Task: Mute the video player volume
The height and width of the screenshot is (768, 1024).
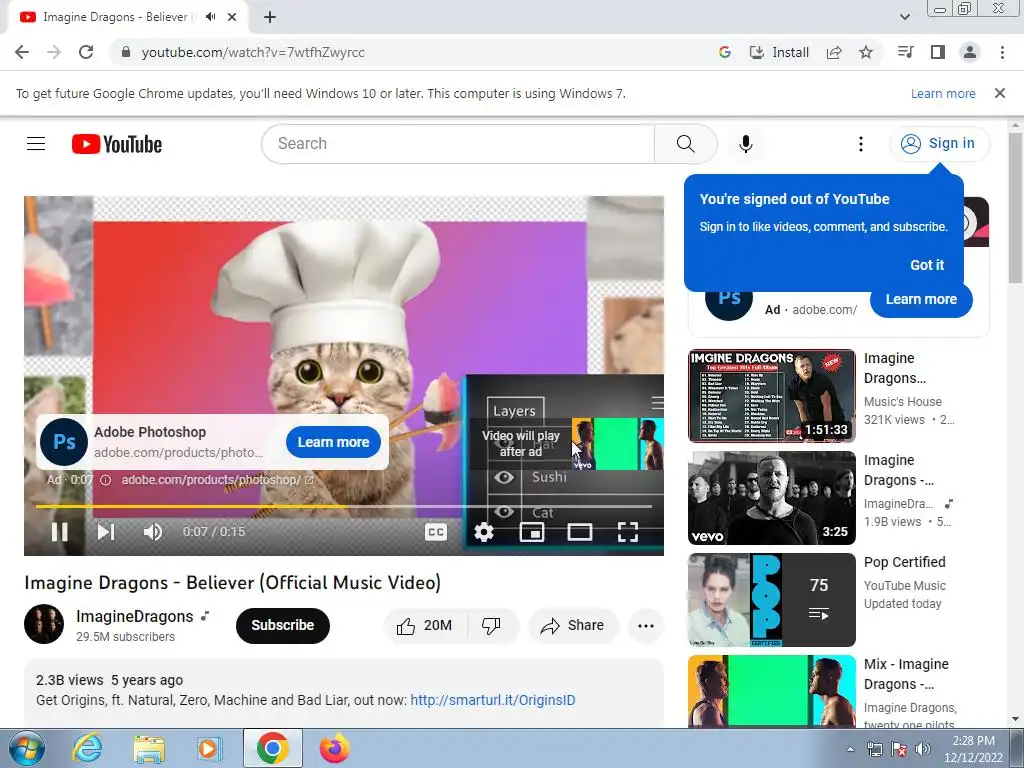Action: coord(153,532)
